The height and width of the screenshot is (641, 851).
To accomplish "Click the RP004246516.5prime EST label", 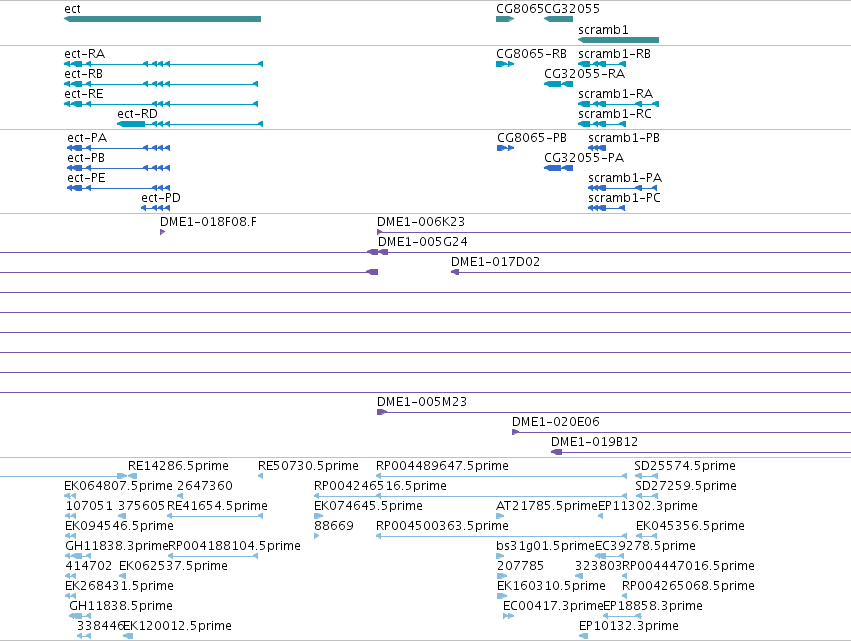I will (x=380, y=486).
